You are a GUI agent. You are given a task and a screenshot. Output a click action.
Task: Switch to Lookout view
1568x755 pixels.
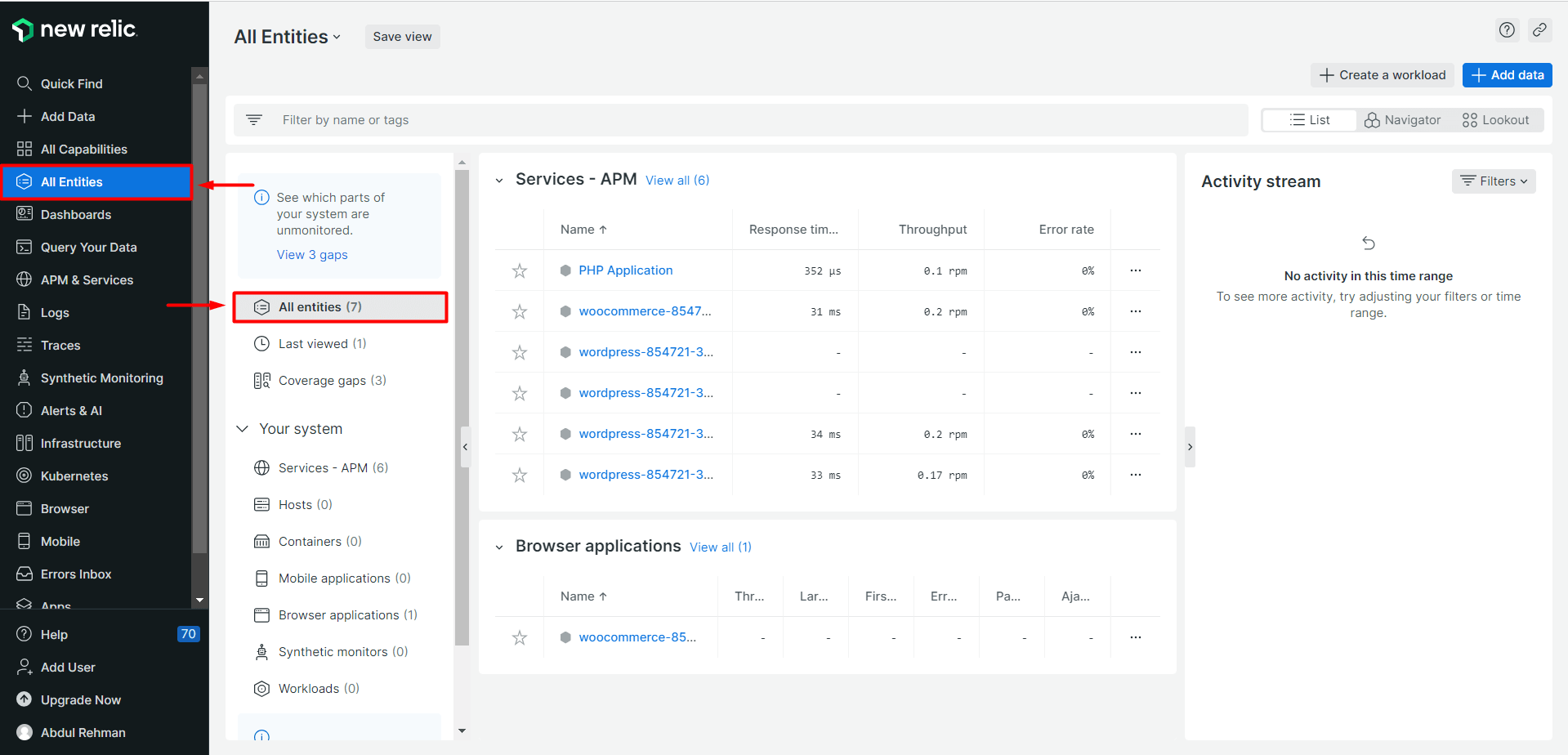click(x=1496, y=120)
